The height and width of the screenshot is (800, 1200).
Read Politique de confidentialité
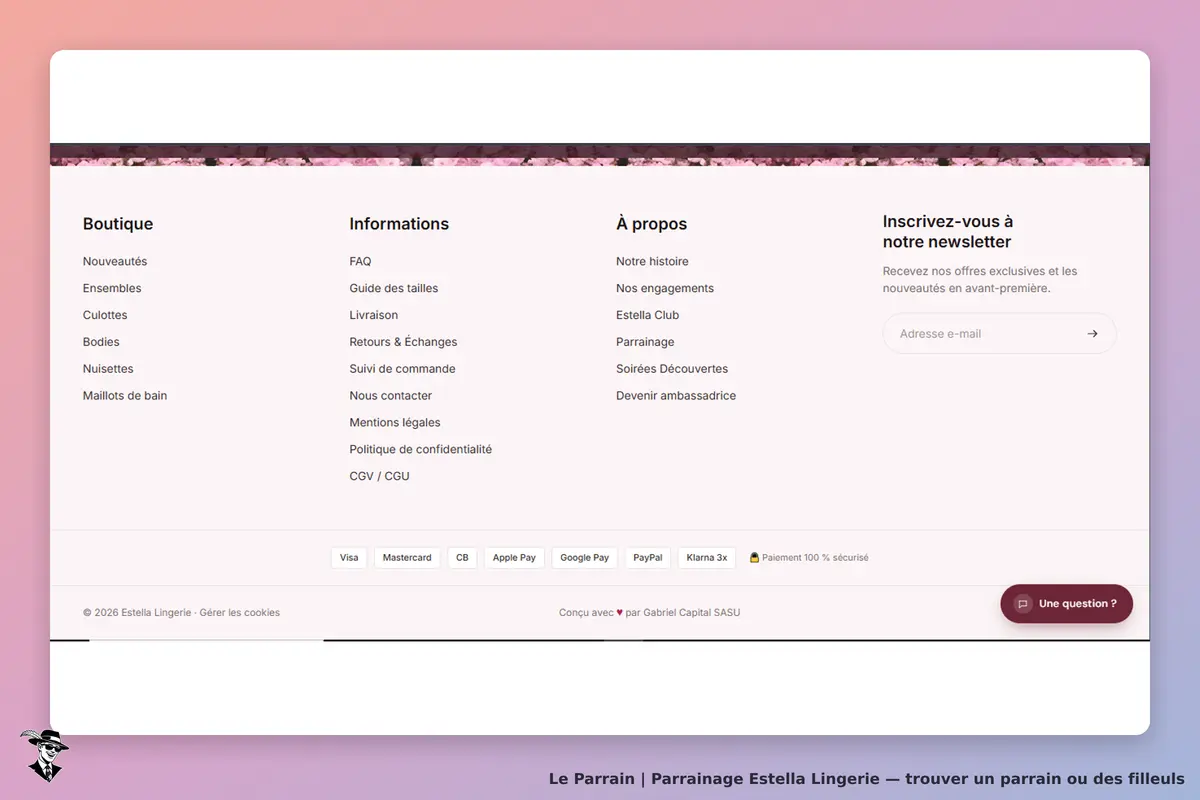tap(421, 450)
